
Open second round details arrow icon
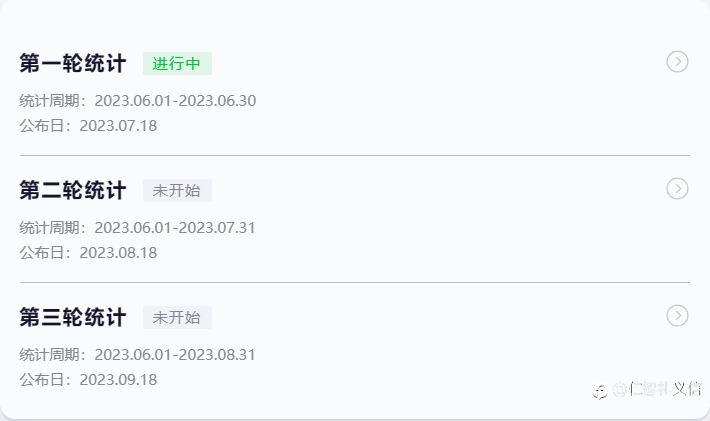pos(677,189)
